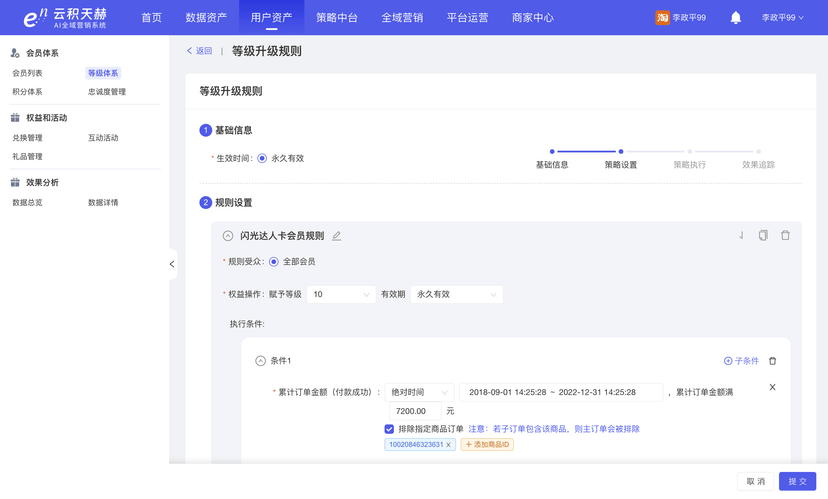Screen dimensions: 828x499
Task: Click the notification bell icon
Action: pyautogui.click(x=735, y=18)
